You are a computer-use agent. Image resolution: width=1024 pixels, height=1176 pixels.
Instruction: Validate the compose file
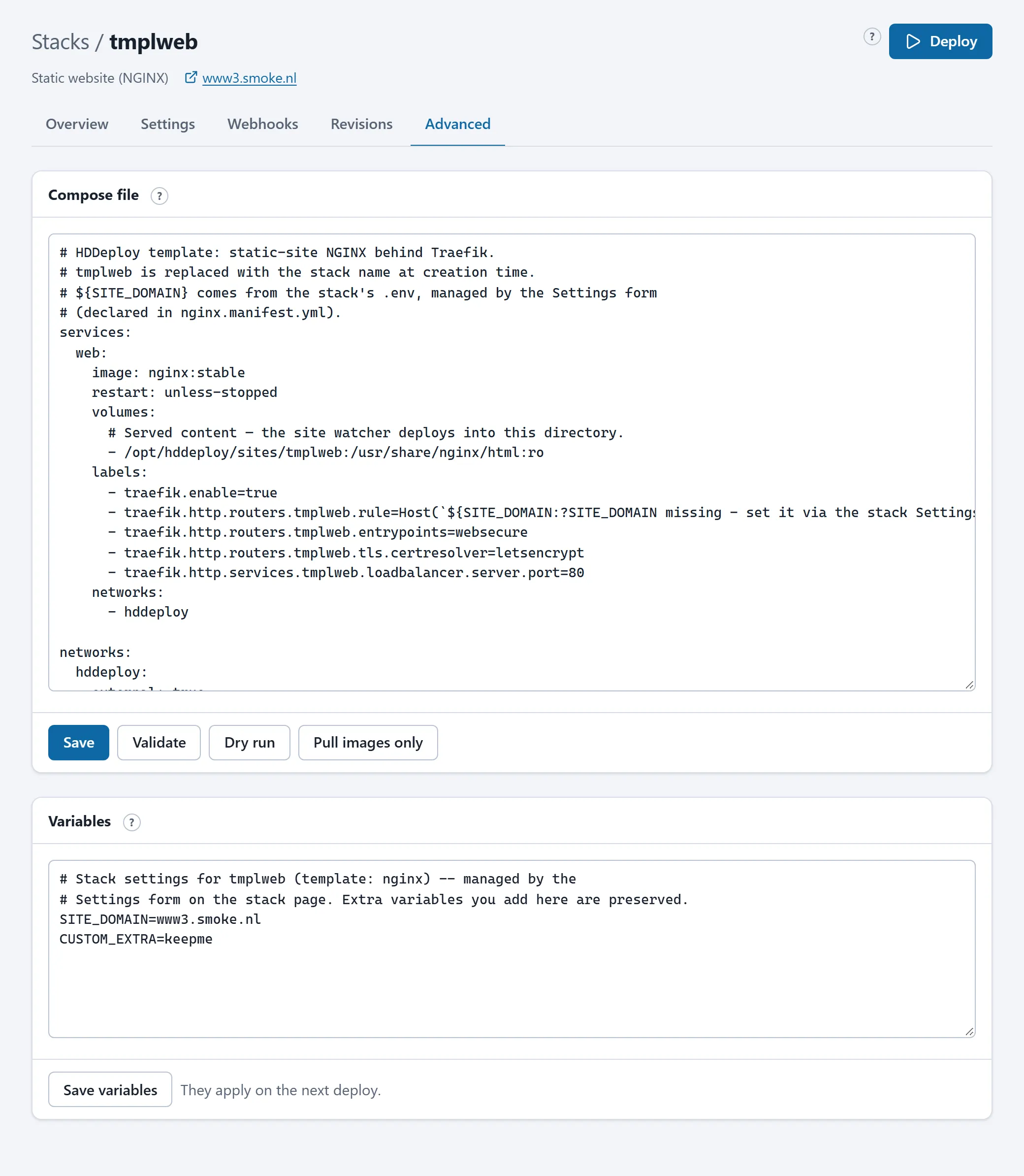coord(159,742)
